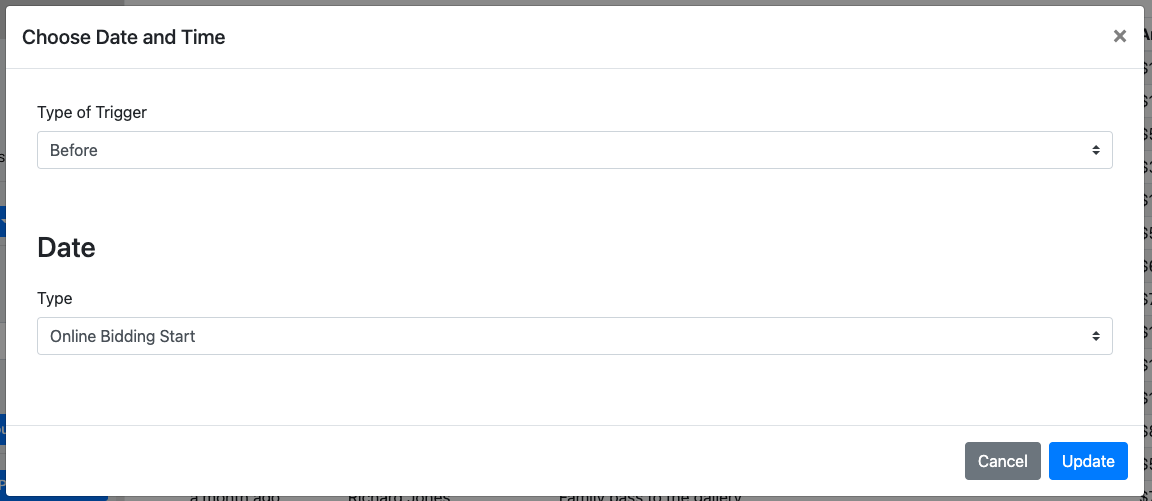Click the arrows on the Before select box
Viewport: 1152px width, 501px height.
[x=1095, y=150]
